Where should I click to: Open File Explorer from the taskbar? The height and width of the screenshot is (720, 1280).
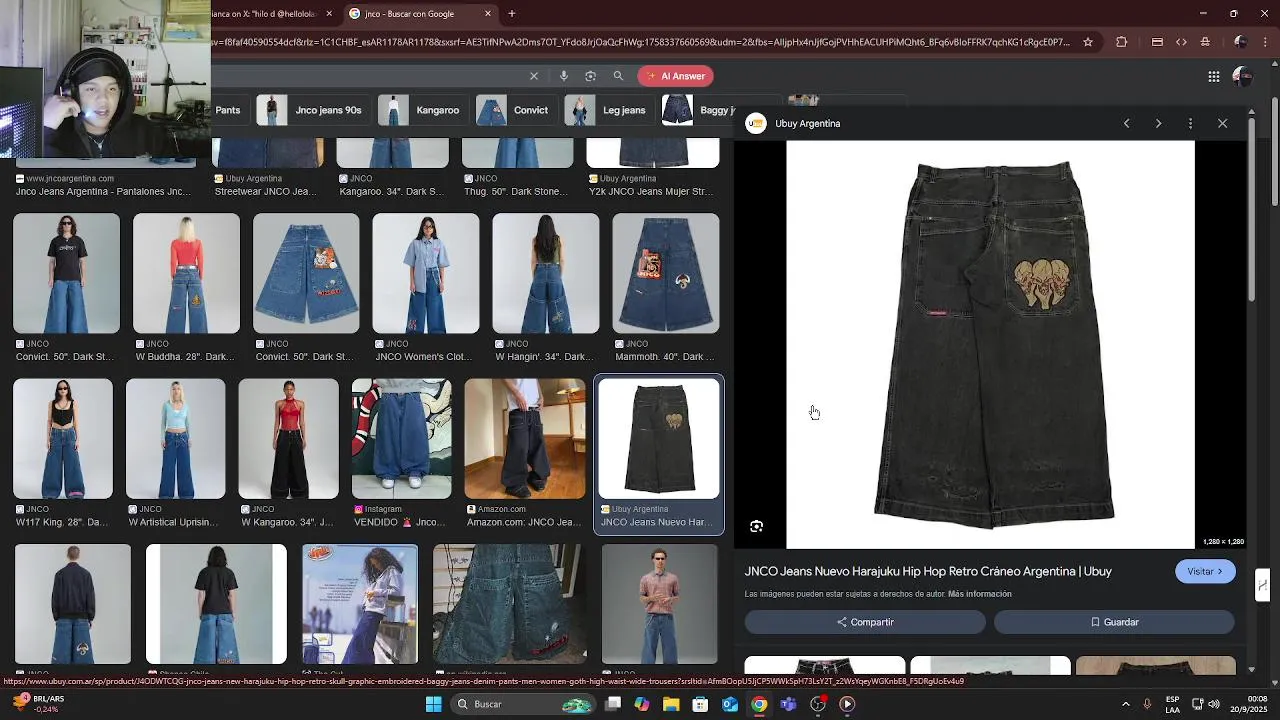(671, 704)
